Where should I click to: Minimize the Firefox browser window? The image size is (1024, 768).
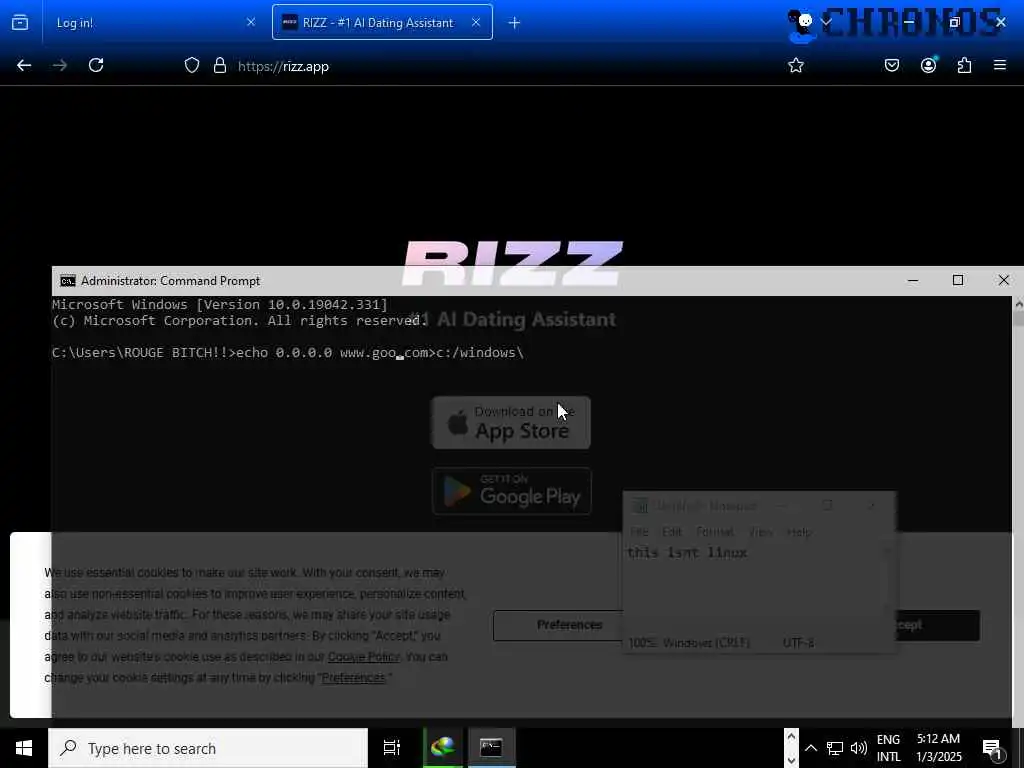(x=908, y=22)
